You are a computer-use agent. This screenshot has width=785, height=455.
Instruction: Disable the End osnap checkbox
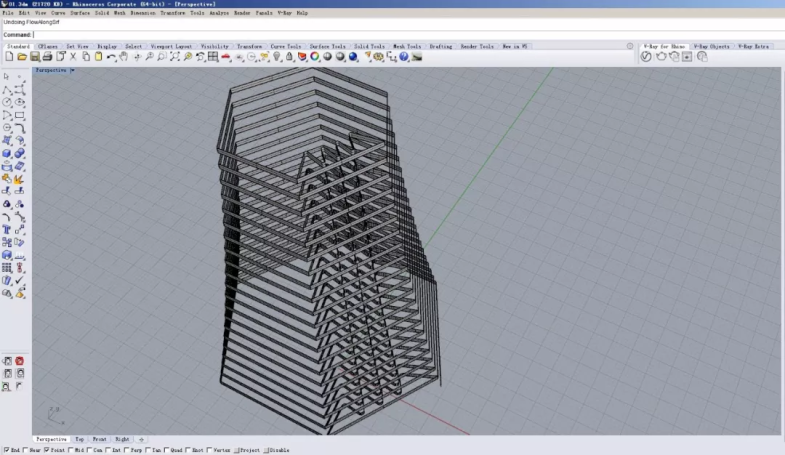[x=6, y=450]
